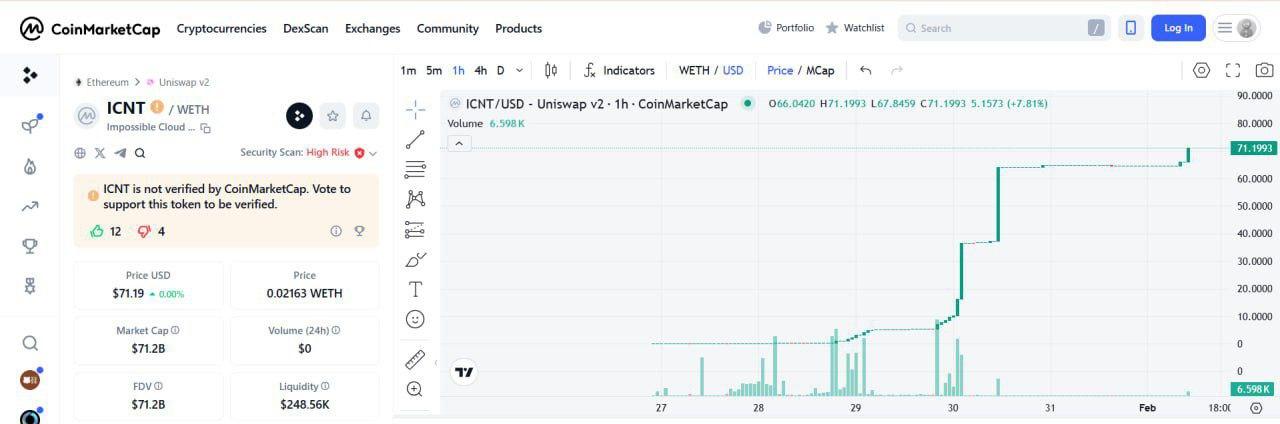Viewport: 1280px width, 424px height.
Task: Switch chart to USD denomination
Action: tap(733, 70)
